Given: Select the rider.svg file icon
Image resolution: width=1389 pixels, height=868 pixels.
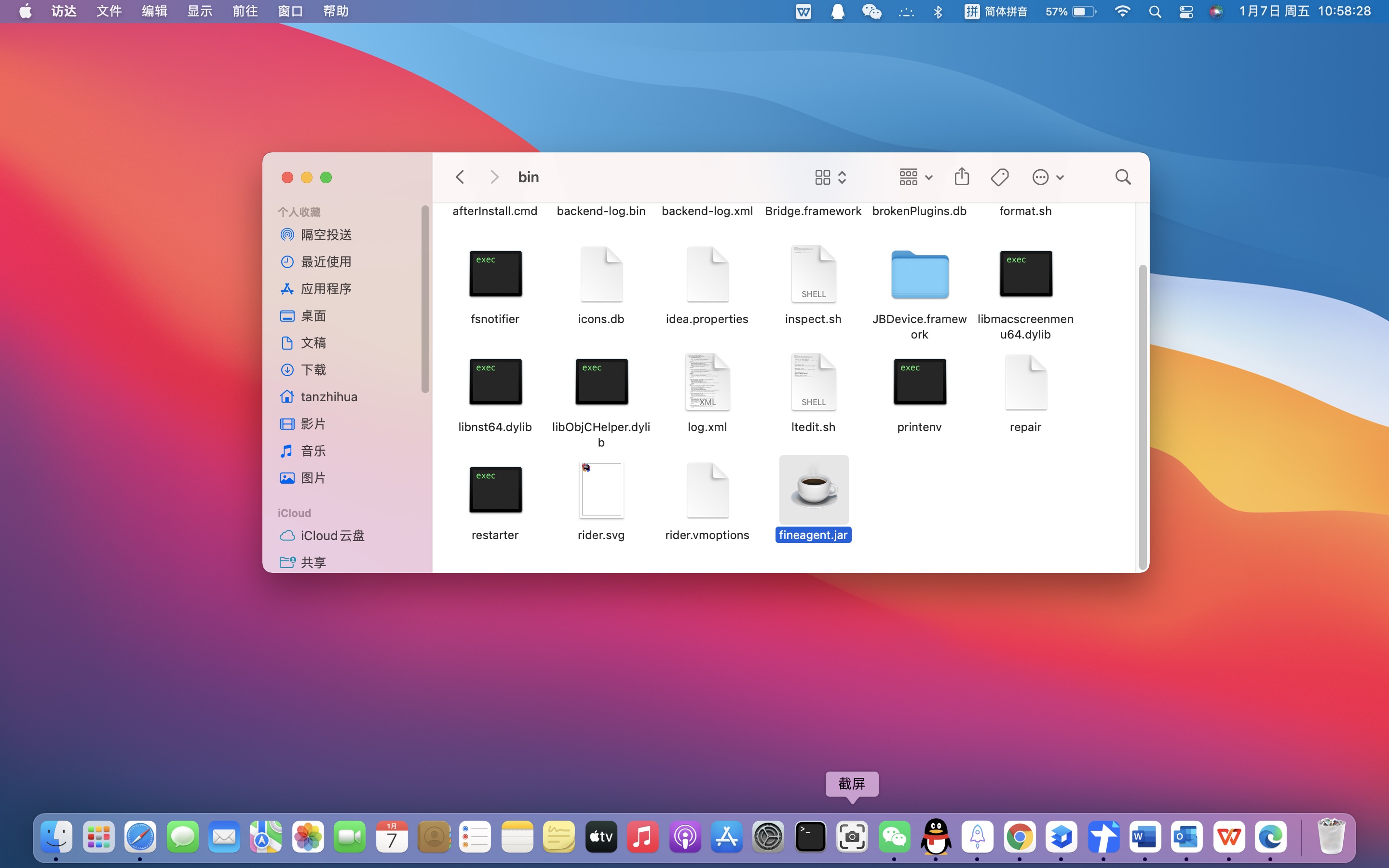Looking at the screenshot, I should [601, 489].
